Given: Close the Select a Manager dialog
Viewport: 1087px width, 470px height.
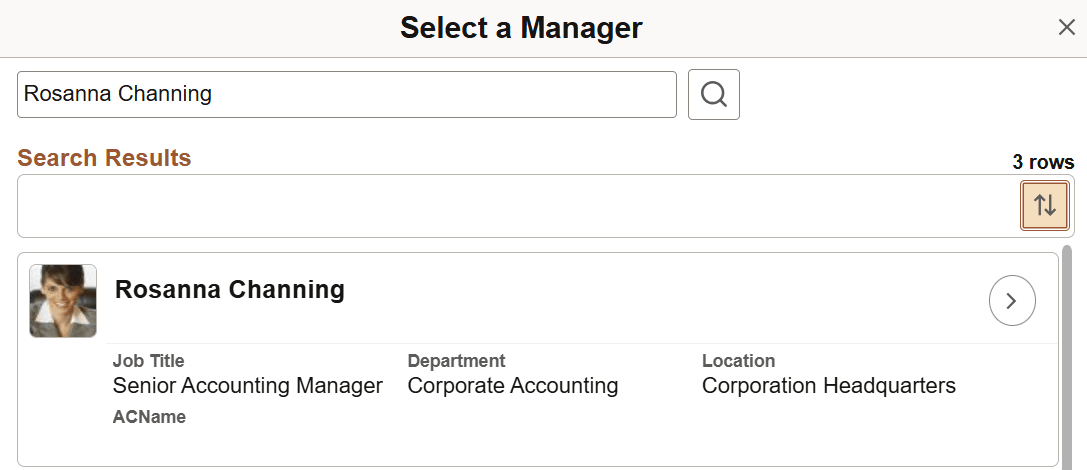Looking at the screenshot, I should coord(1066,28).
